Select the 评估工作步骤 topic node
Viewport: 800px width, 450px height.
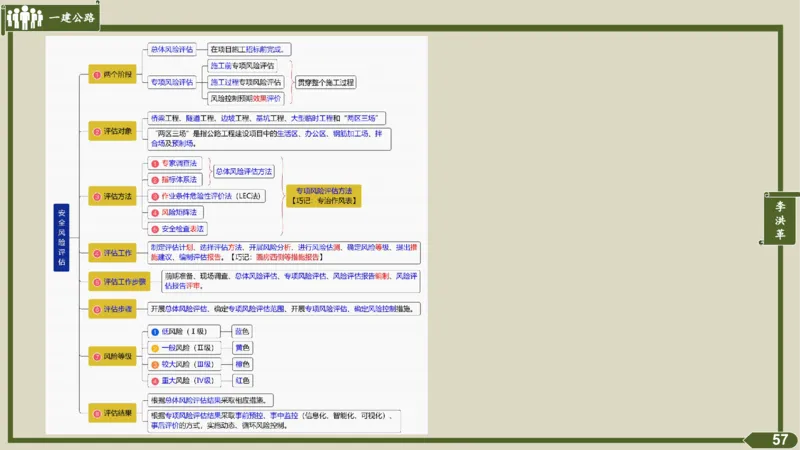119,282
